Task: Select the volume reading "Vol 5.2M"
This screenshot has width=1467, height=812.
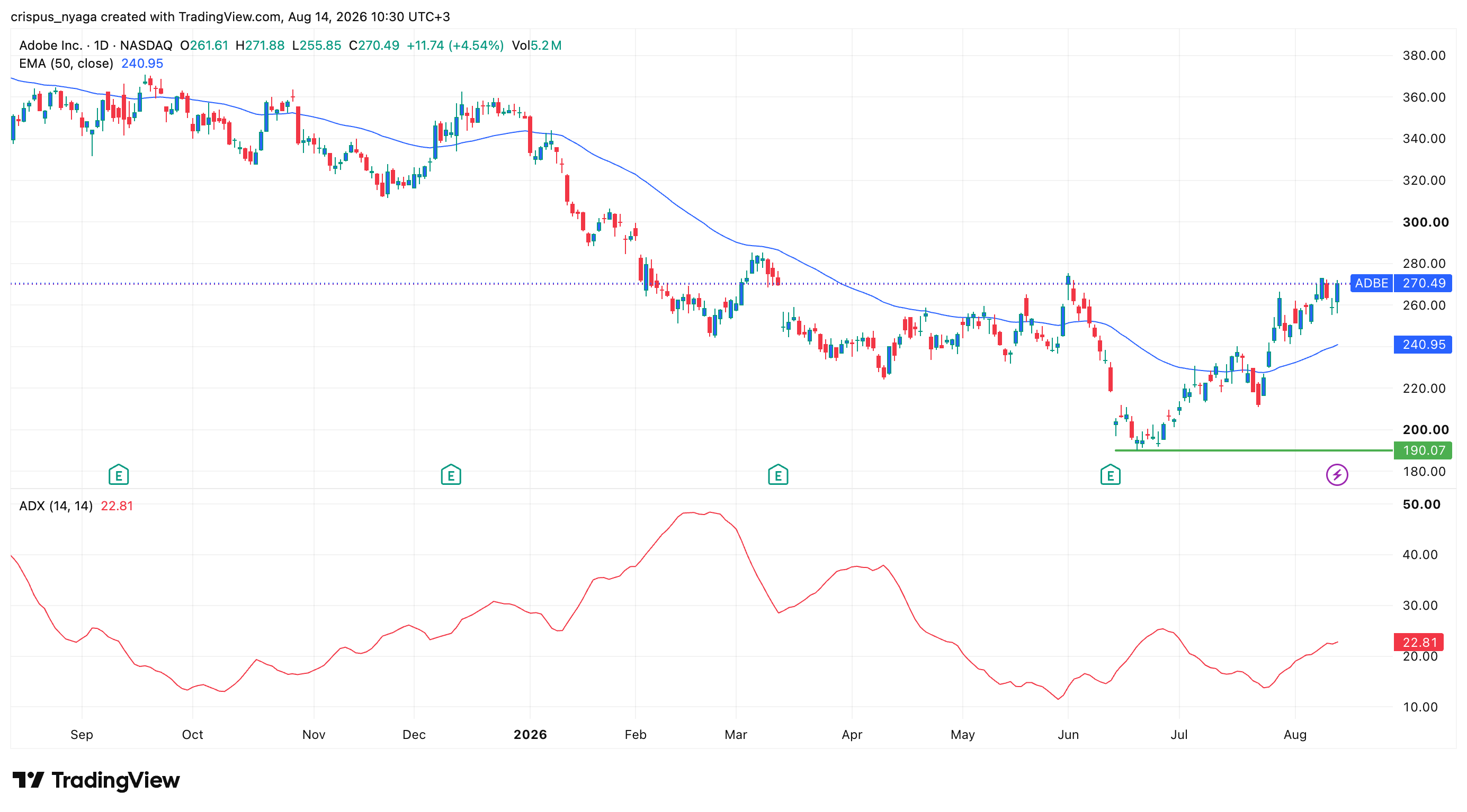Action: pos(536,46)
